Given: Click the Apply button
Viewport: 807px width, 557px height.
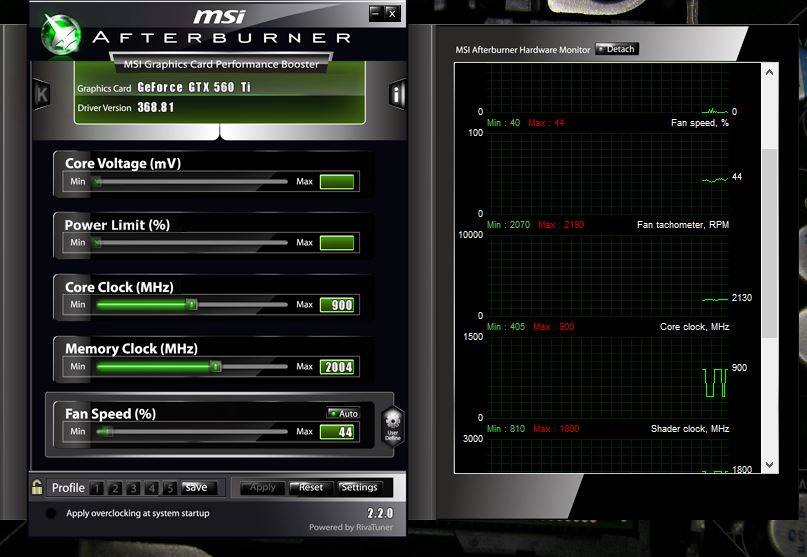Looking at the screenshot, I should 262,488.
